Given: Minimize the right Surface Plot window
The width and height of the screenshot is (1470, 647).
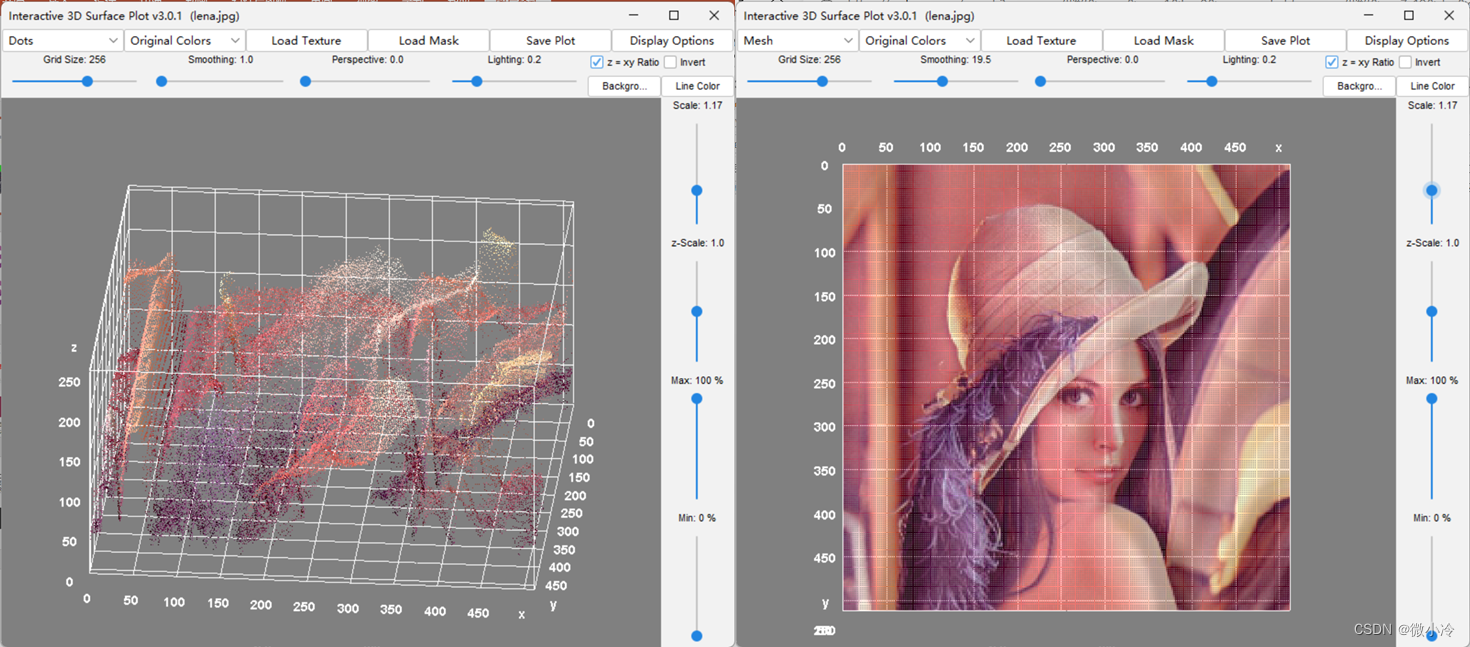Looking at the screenshot, I should 1369,15.
